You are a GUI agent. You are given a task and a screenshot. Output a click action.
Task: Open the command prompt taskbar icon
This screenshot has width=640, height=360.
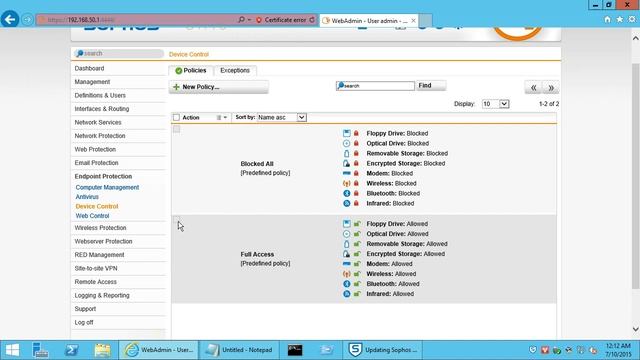pos(295,350)
